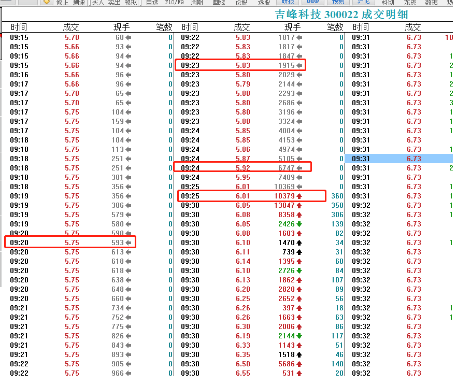Click volume 638 in the 09:20 rows
This screenshot has width=453, height=376.
pyautogui.click(x=117, y=280)
